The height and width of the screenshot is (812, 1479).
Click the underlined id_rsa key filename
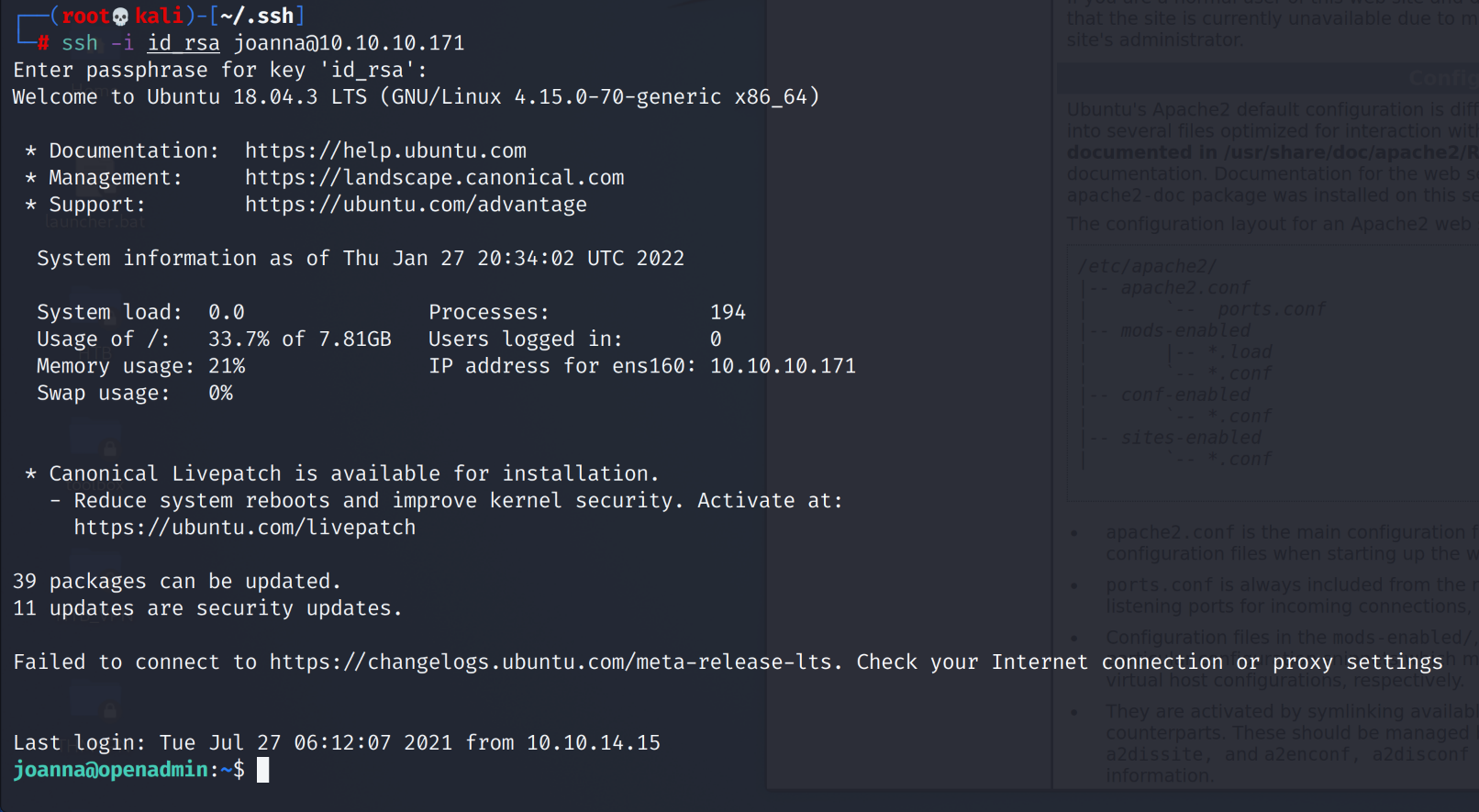click(183, 43)
